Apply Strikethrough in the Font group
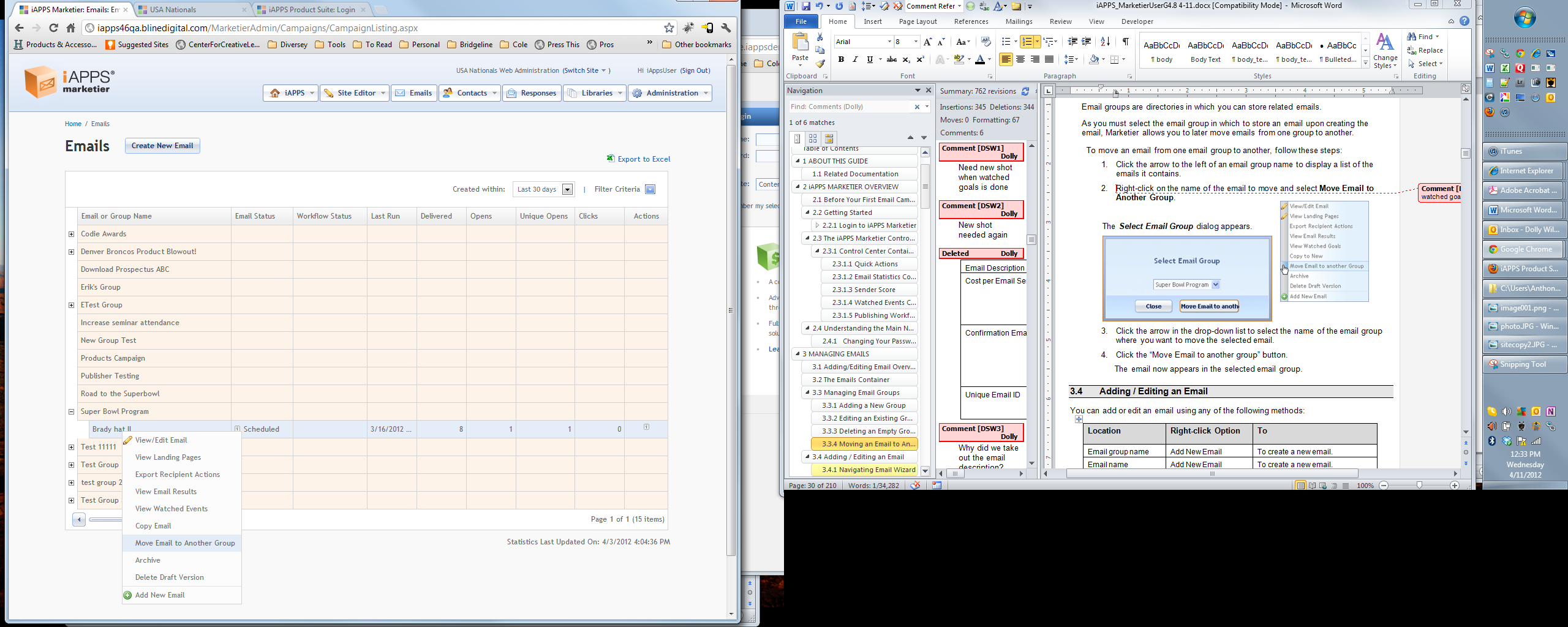1568x627 pixels. (x=892, y=59)
